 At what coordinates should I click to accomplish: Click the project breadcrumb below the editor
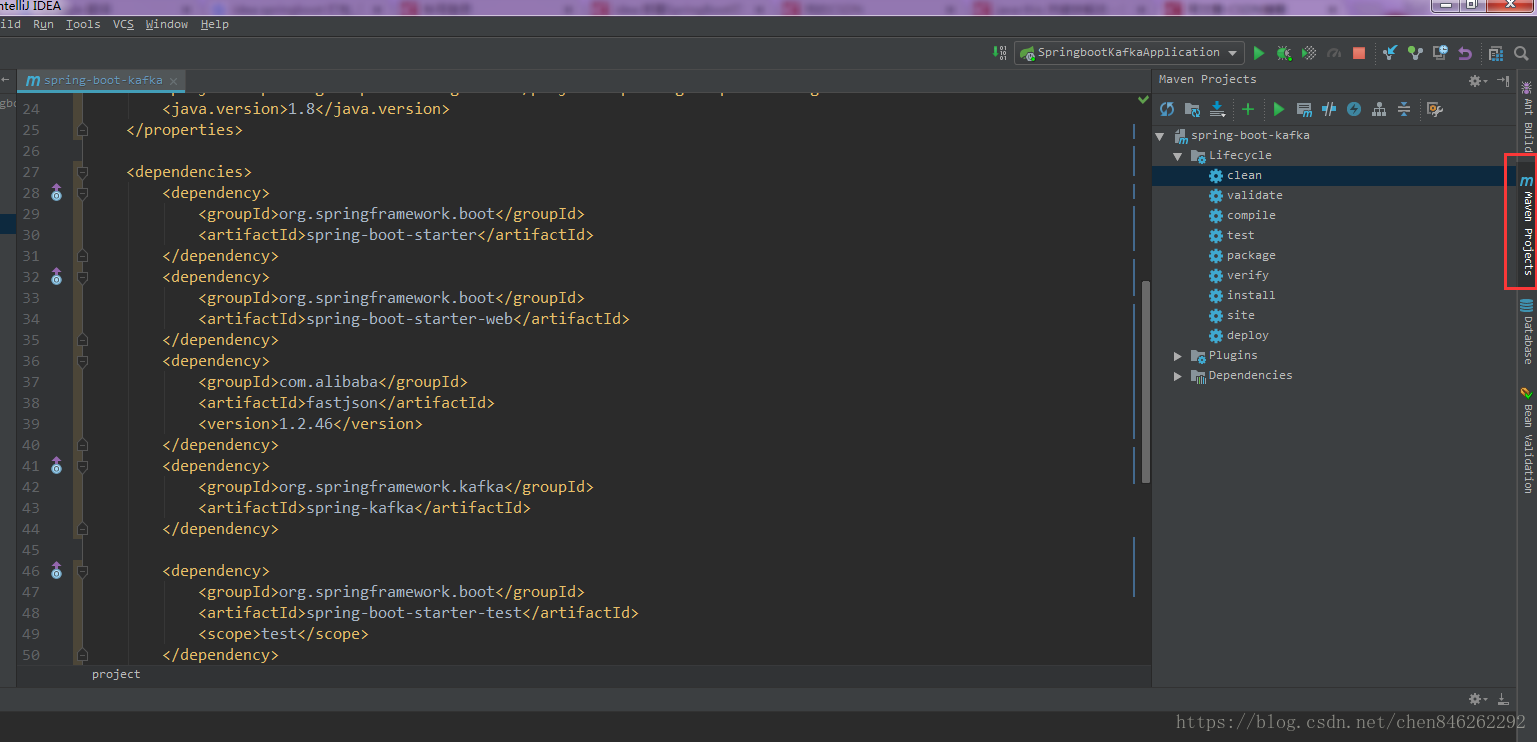pyautogui.click(x=116, y=675)
